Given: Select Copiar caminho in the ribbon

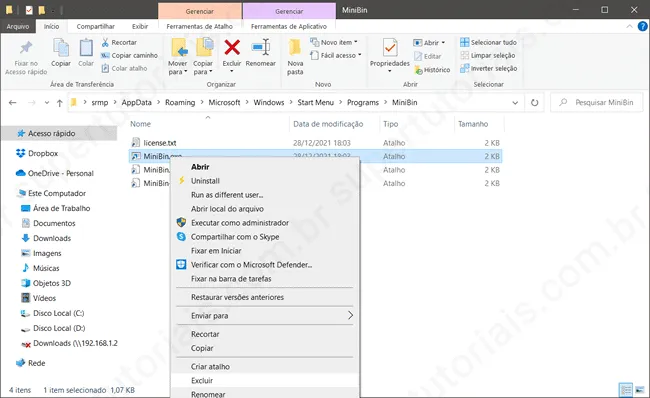Looking at the screenshot, I should (129, 55).
